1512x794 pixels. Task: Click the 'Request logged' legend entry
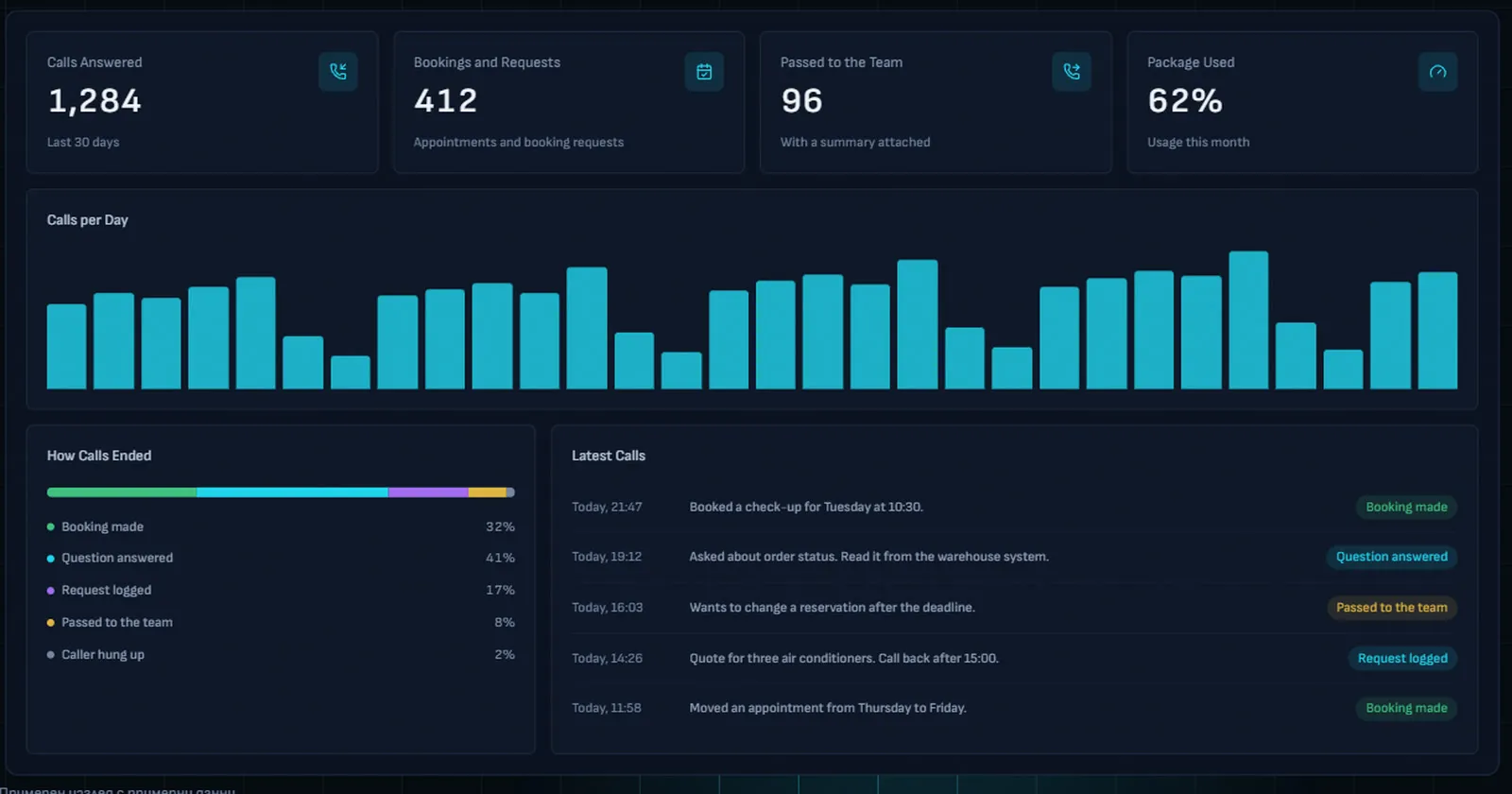[x=281, y=590]
